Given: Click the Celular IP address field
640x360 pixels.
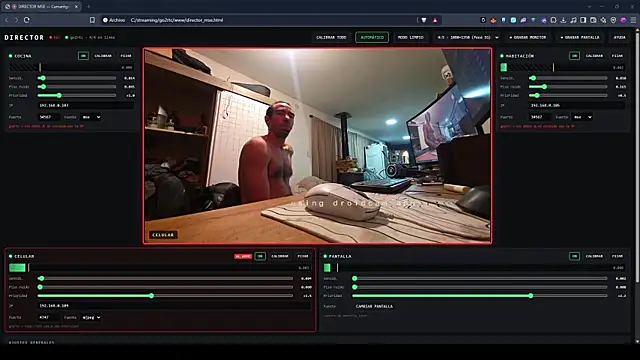Looking at the screenshot, I should coord(174,305).
